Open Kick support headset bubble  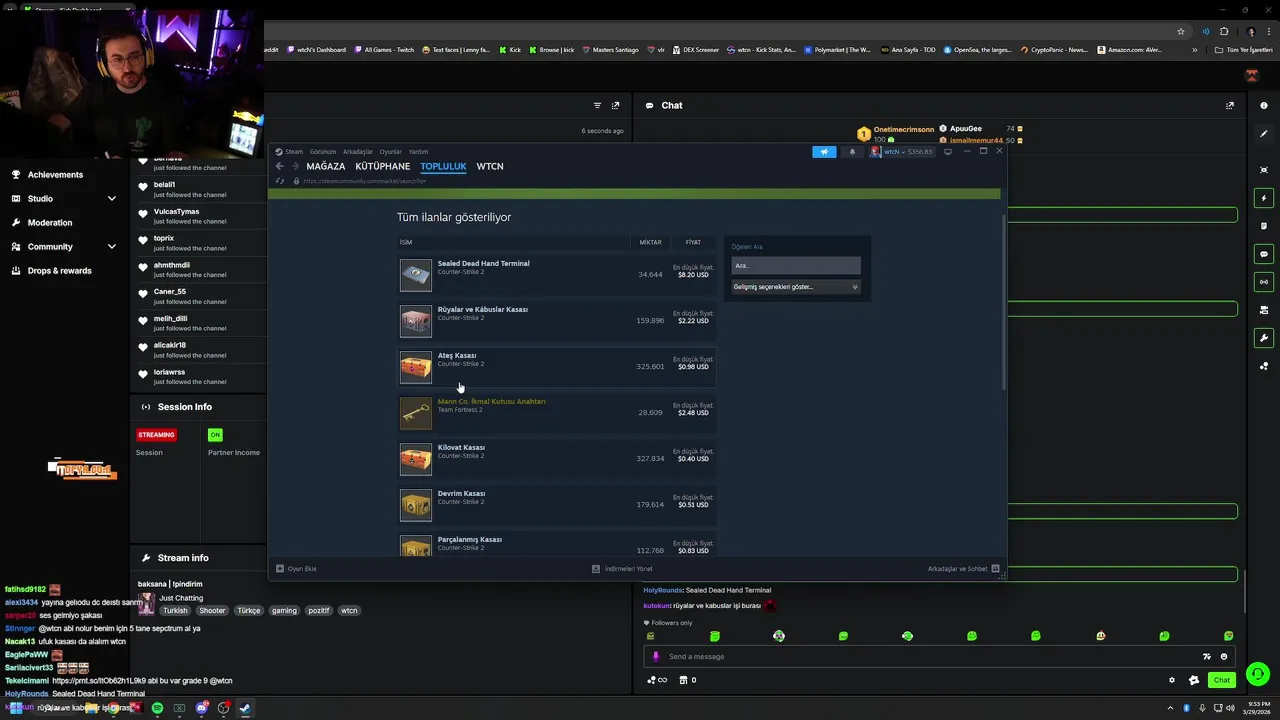coord(1258,674)
